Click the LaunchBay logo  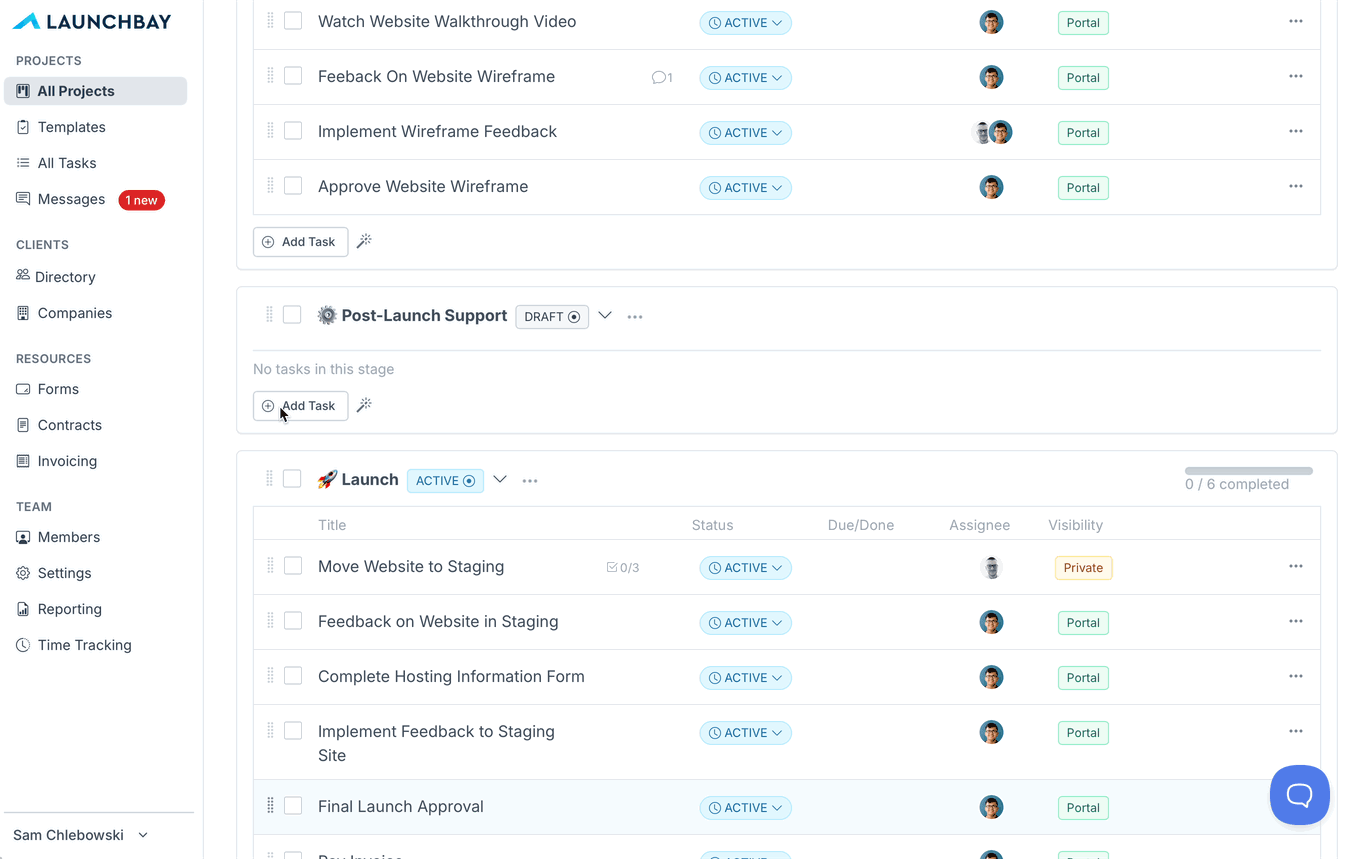point(92,21)
